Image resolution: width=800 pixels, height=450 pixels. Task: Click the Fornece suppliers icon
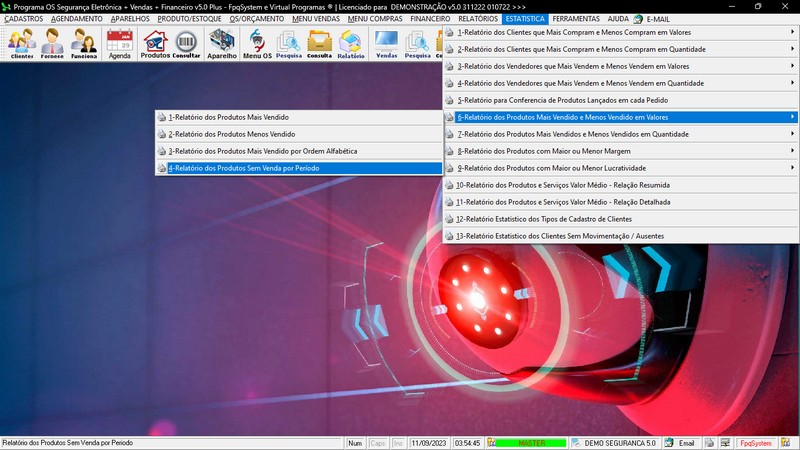[x=52, y=44]
